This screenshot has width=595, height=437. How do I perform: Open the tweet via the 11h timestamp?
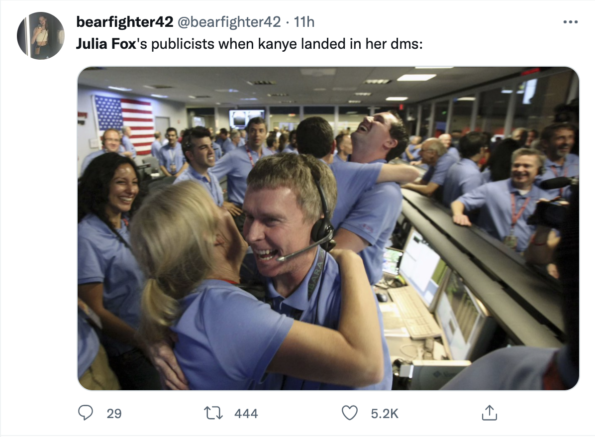(x=304, y=22)
